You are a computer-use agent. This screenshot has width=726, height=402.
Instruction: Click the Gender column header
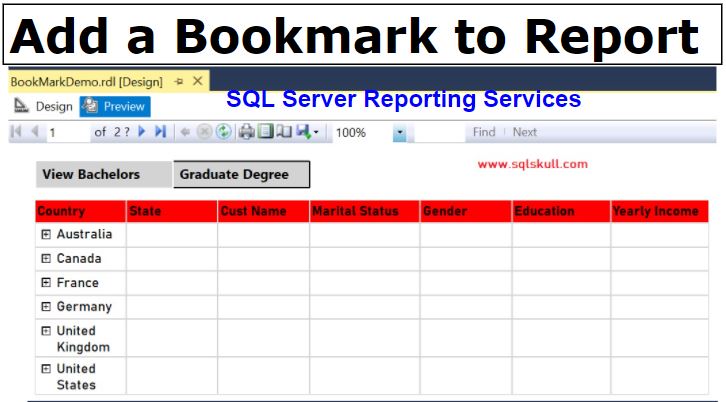click(x=466, y=211)
